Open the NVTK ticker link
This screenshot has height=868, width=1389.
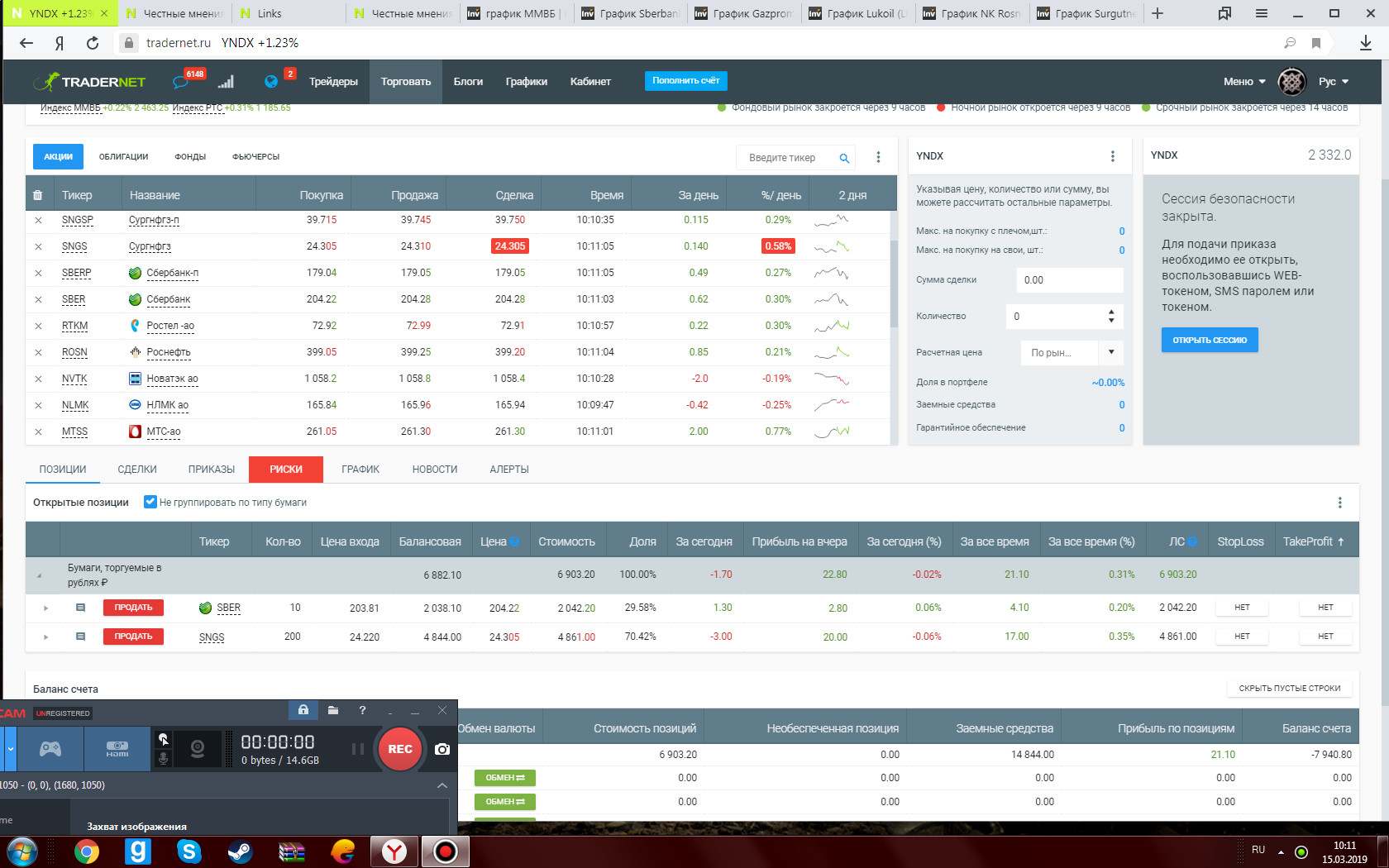point(74,379)
